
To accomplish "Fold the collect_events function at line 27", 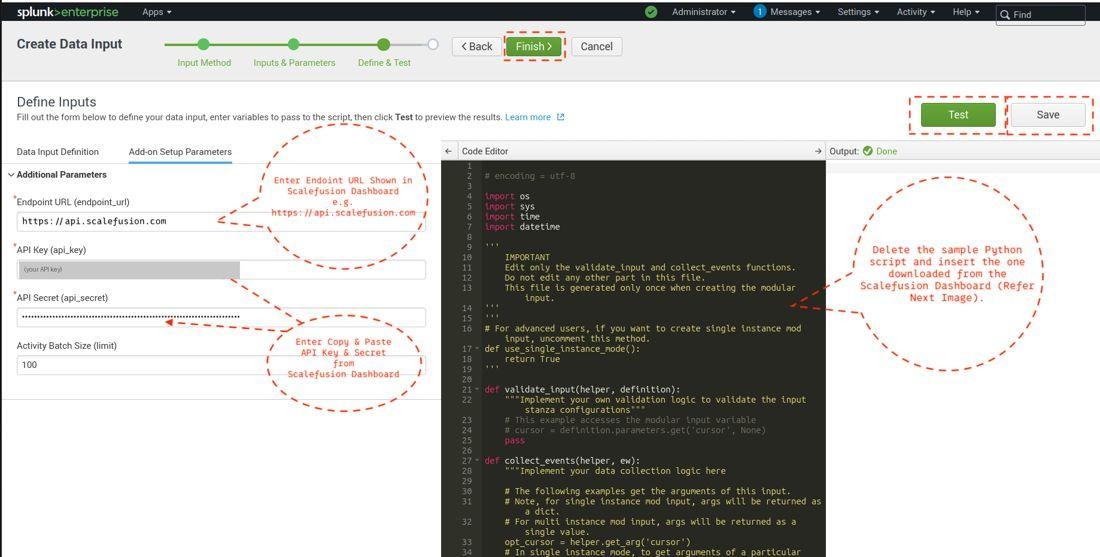I will point(478,461).
